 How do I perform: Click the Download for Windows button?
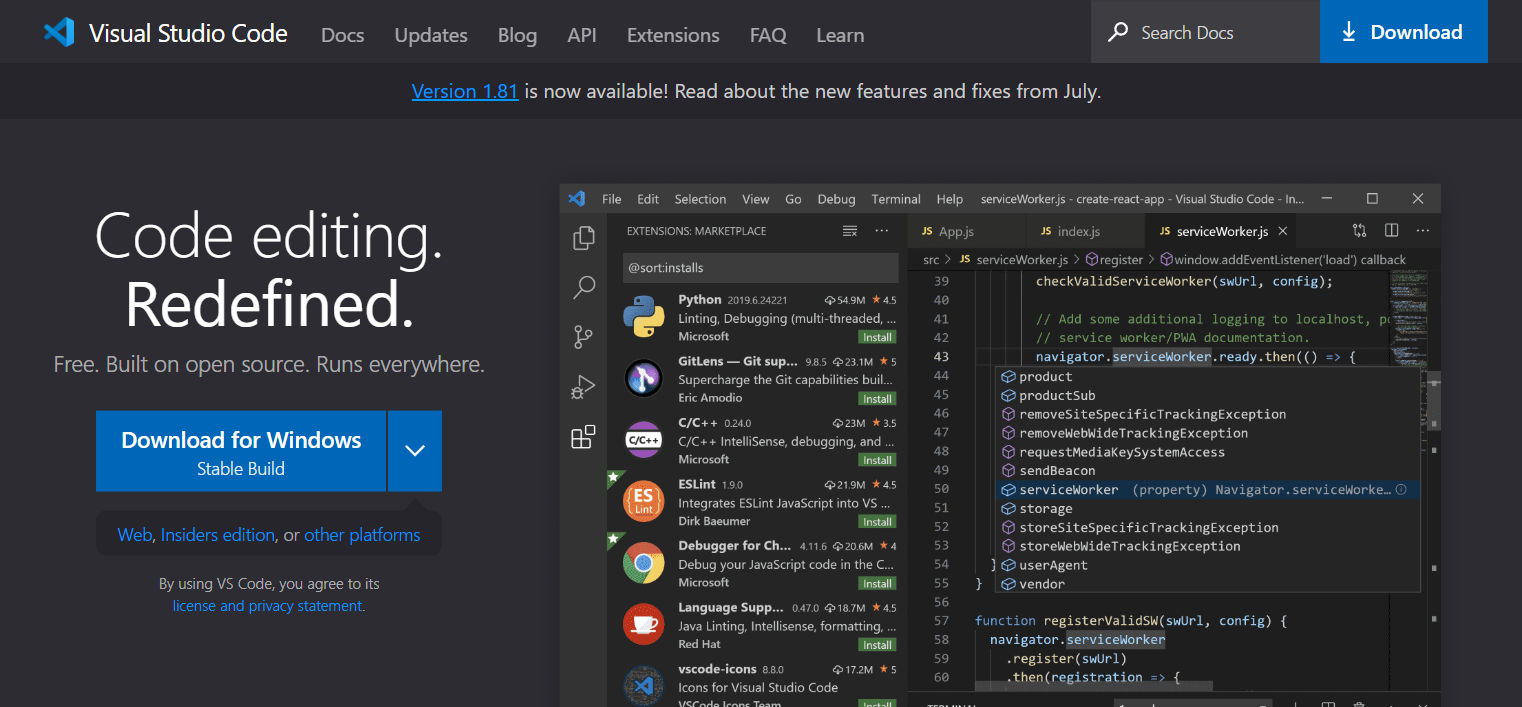[x=241, y=451]
